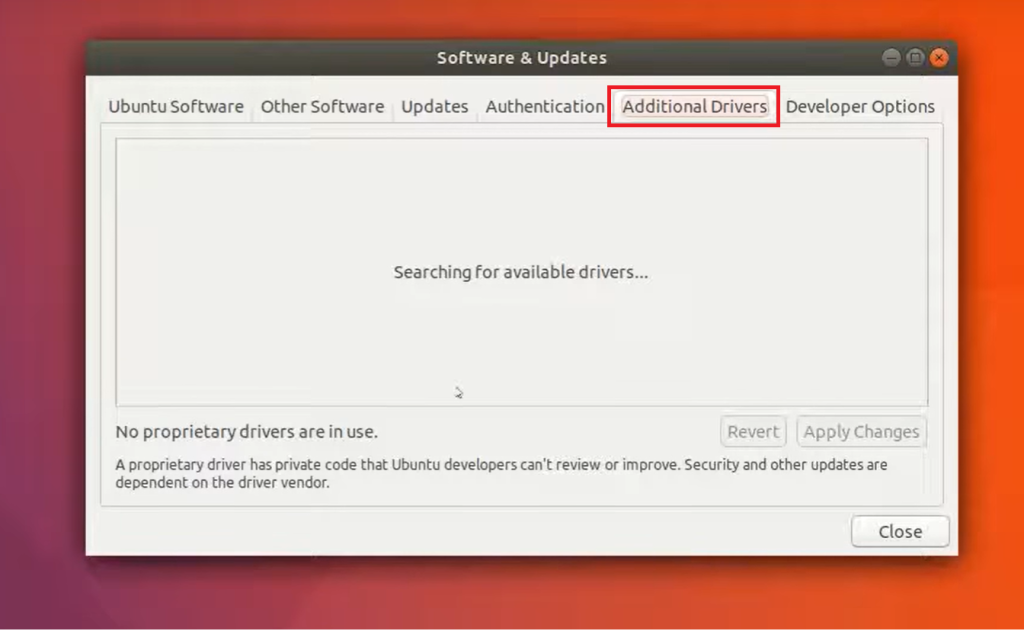Click the Apply Changes button
This screenshot has width=1024, height=631.
click(861, 431)
